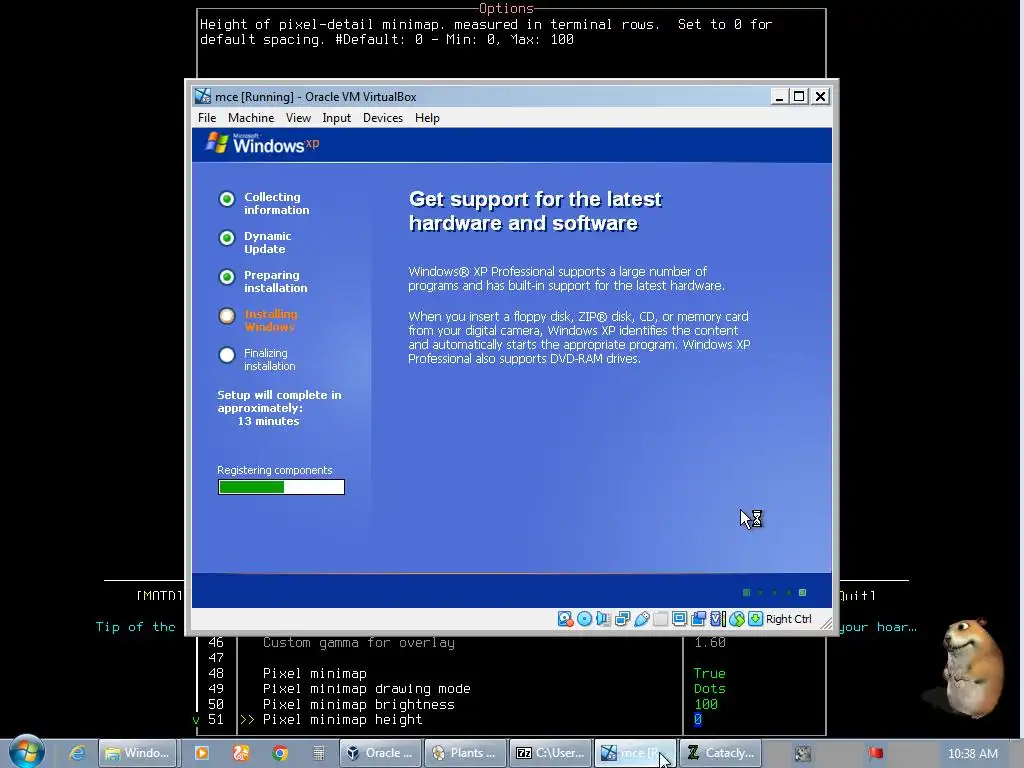
Task: Click the brightness value 100
Action: coord(705,705)
